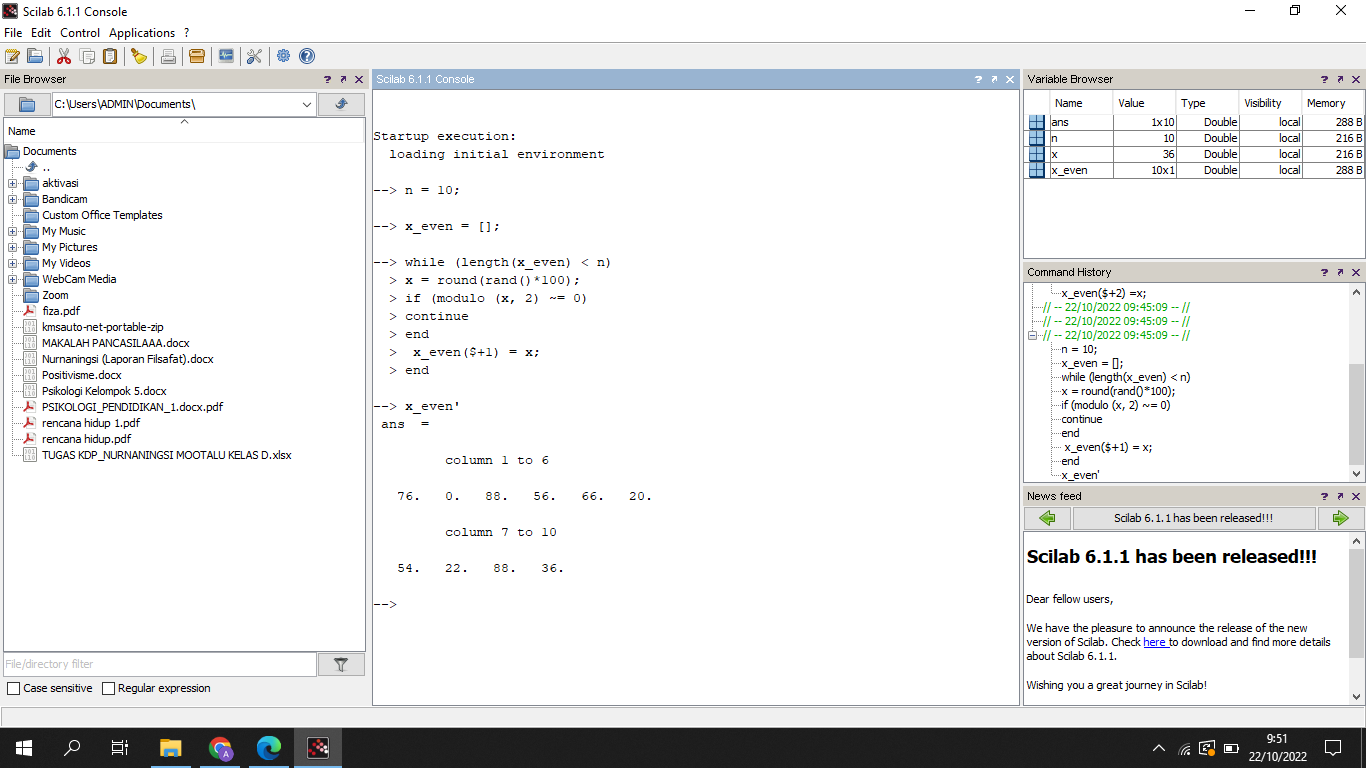Undock the File Browser panel
The height and width of the screenshot is (768, 1366).
pyautogui.click(x=343, y=79)
